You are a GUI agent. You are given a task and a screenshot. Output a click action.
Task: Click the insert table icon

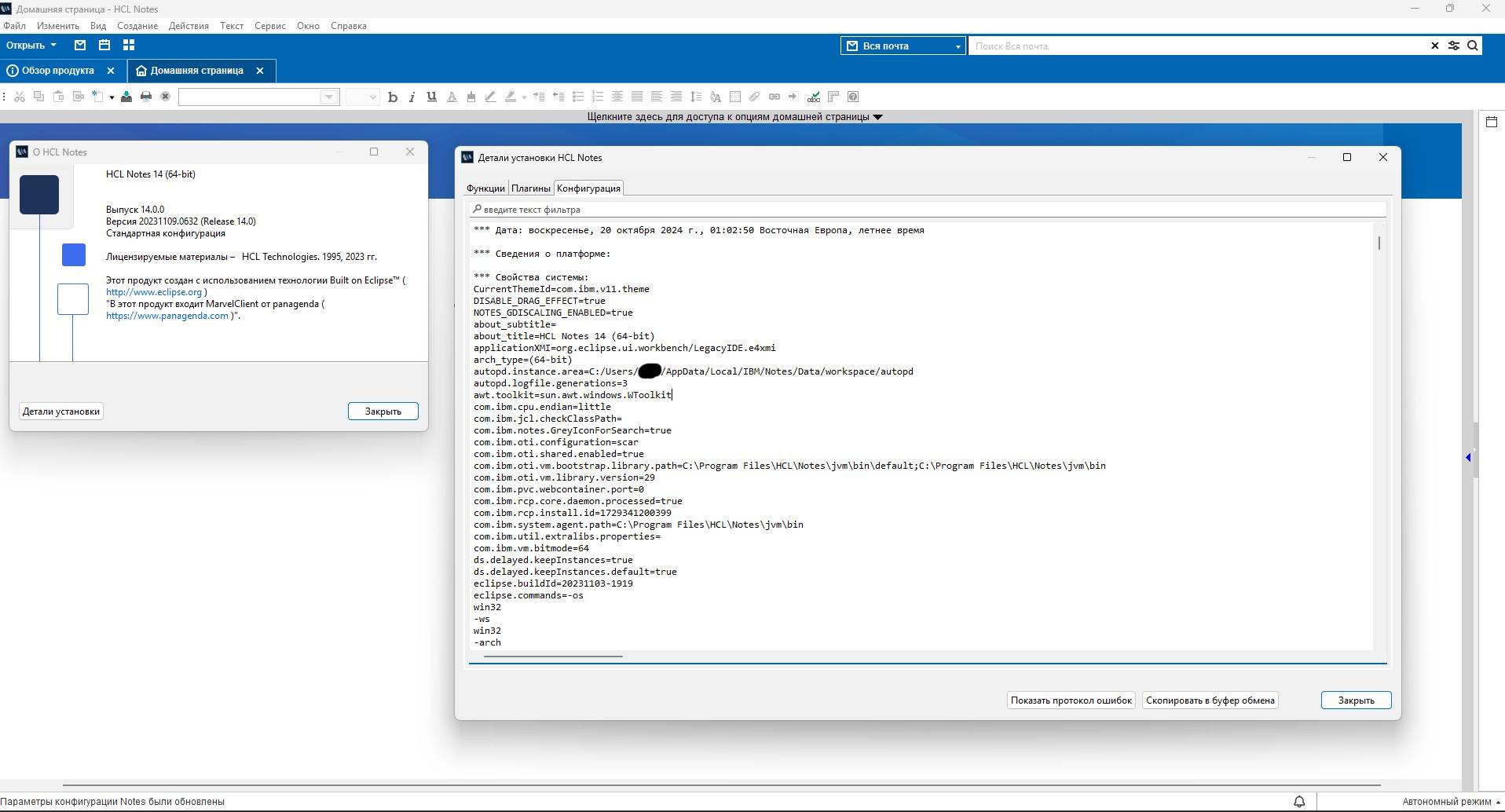(x=735, y=97)
